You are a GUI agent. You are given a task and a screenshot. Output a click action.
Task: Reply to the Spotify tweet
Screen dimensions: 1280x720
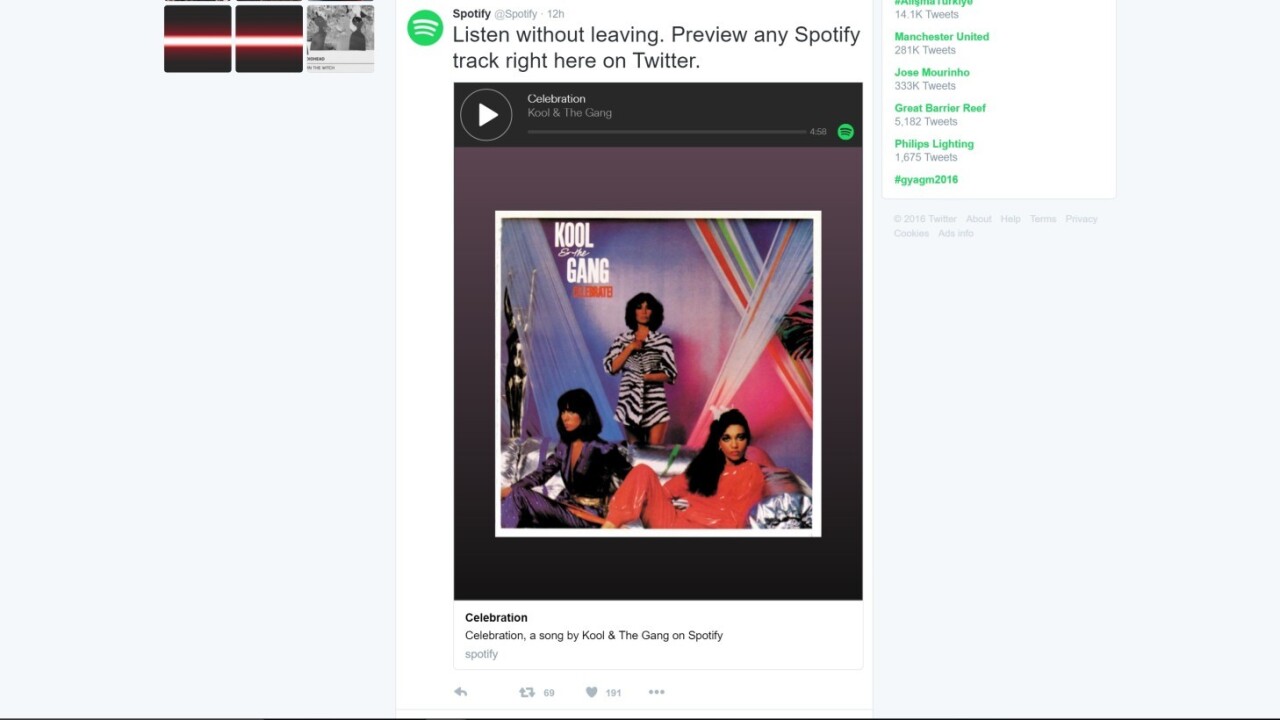[x=461, y=692]
